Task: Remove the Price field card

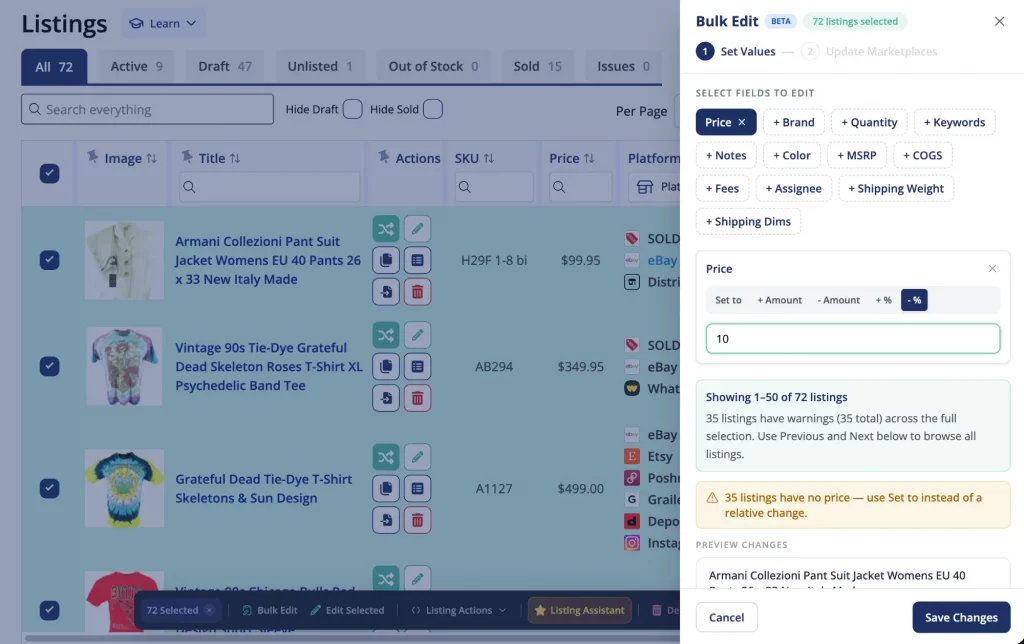Action: (992, 268)
